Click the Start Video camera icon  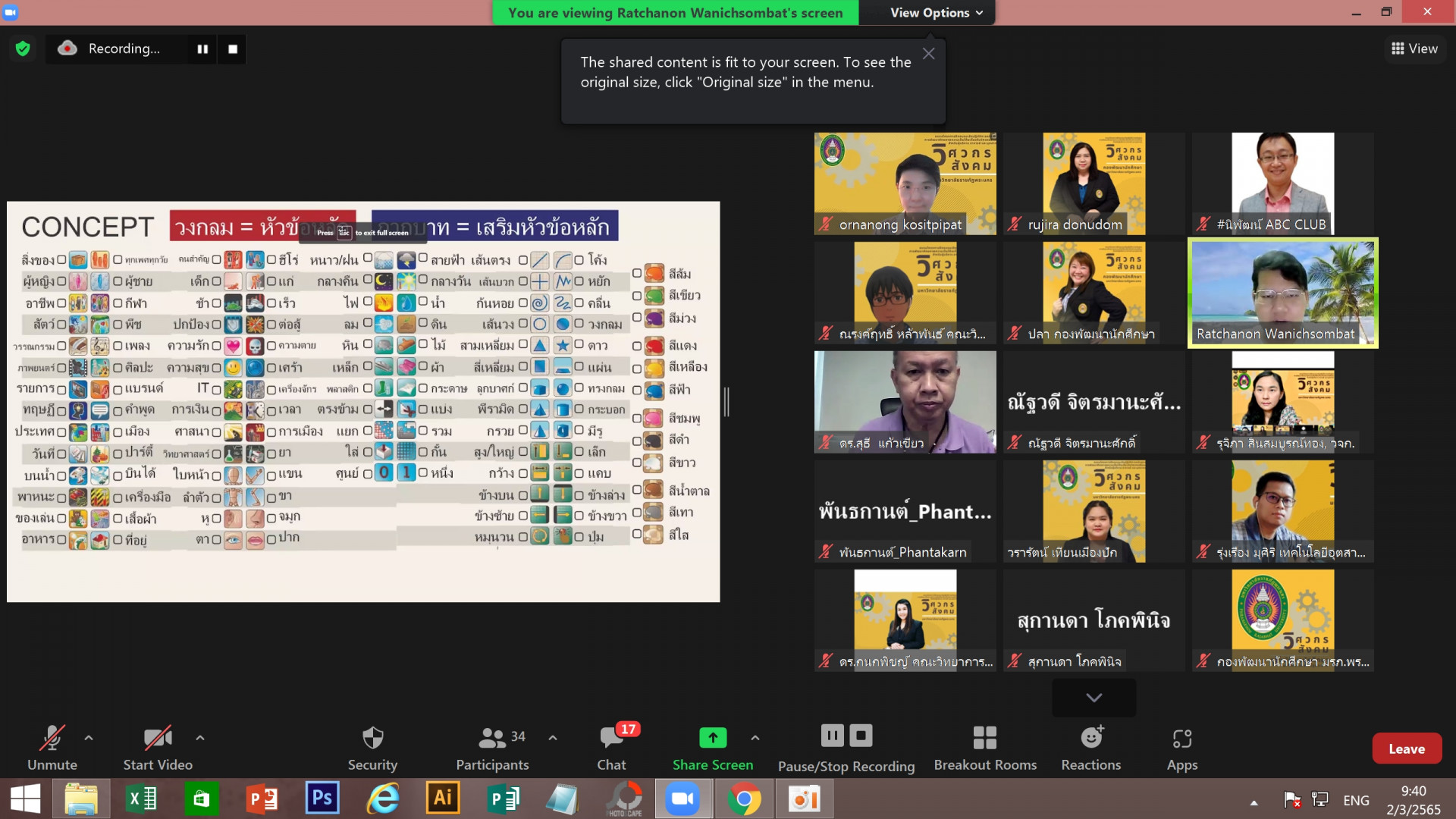[158, 738]
